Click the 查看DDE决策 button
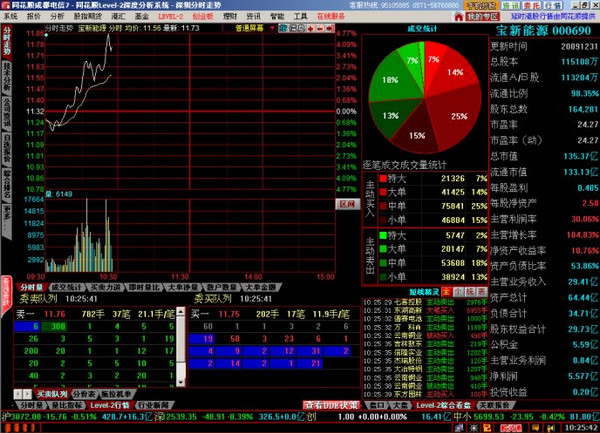600x434 pixels. point(332,405)
